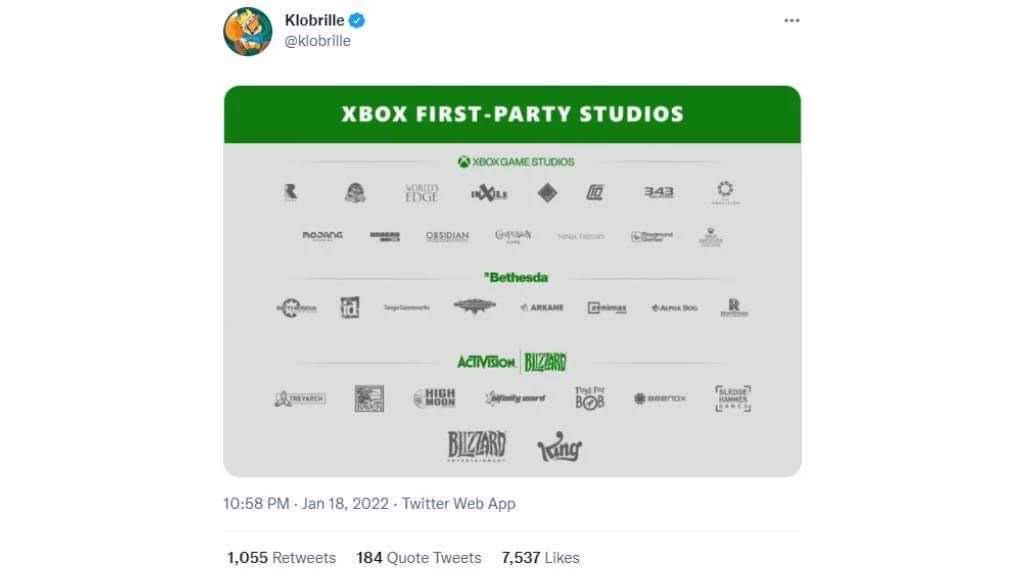Open the 1,055 Retweets list

[281, 558]
